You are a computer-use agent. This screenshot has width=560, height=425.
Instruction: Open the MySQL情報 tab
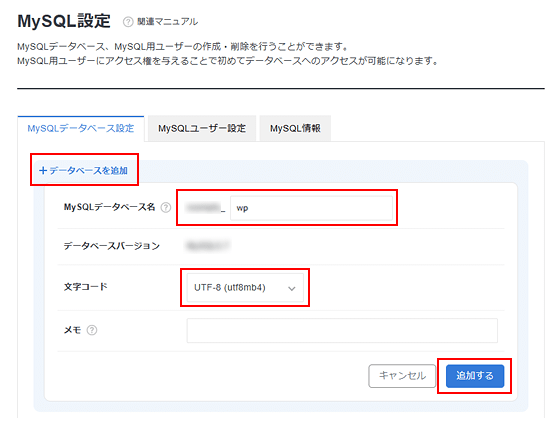pyautogui.click(x=295, y=129)
